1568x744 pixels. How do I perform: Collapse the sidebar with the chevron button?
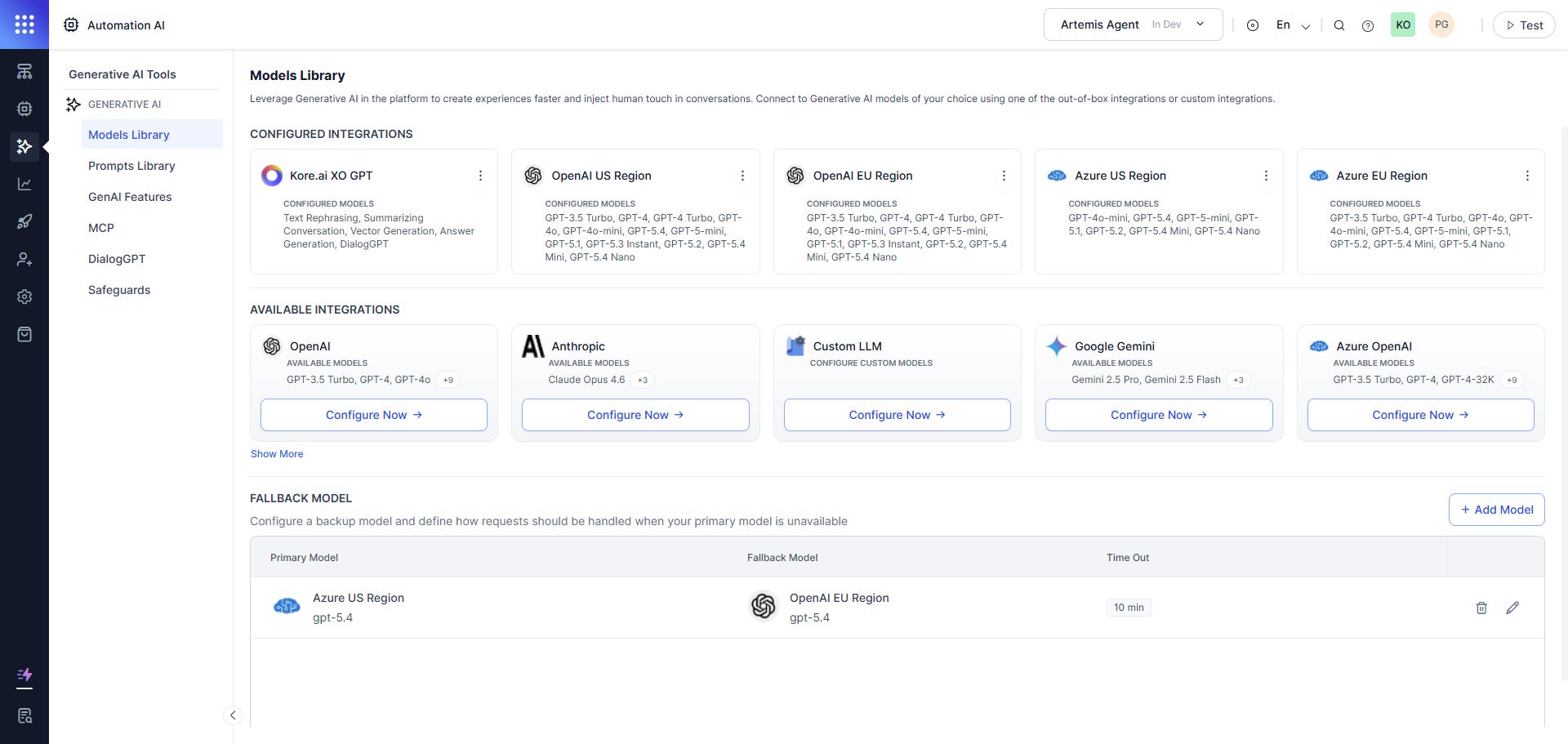click(x=233, y=715)
